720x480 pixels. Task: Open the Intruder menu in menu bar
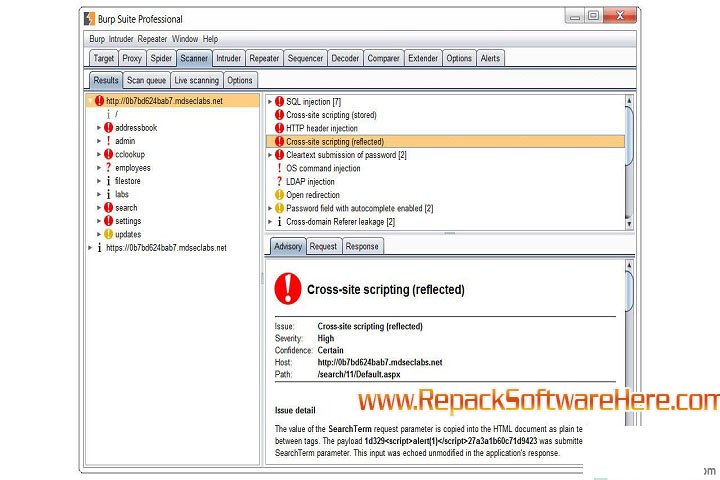121,39
